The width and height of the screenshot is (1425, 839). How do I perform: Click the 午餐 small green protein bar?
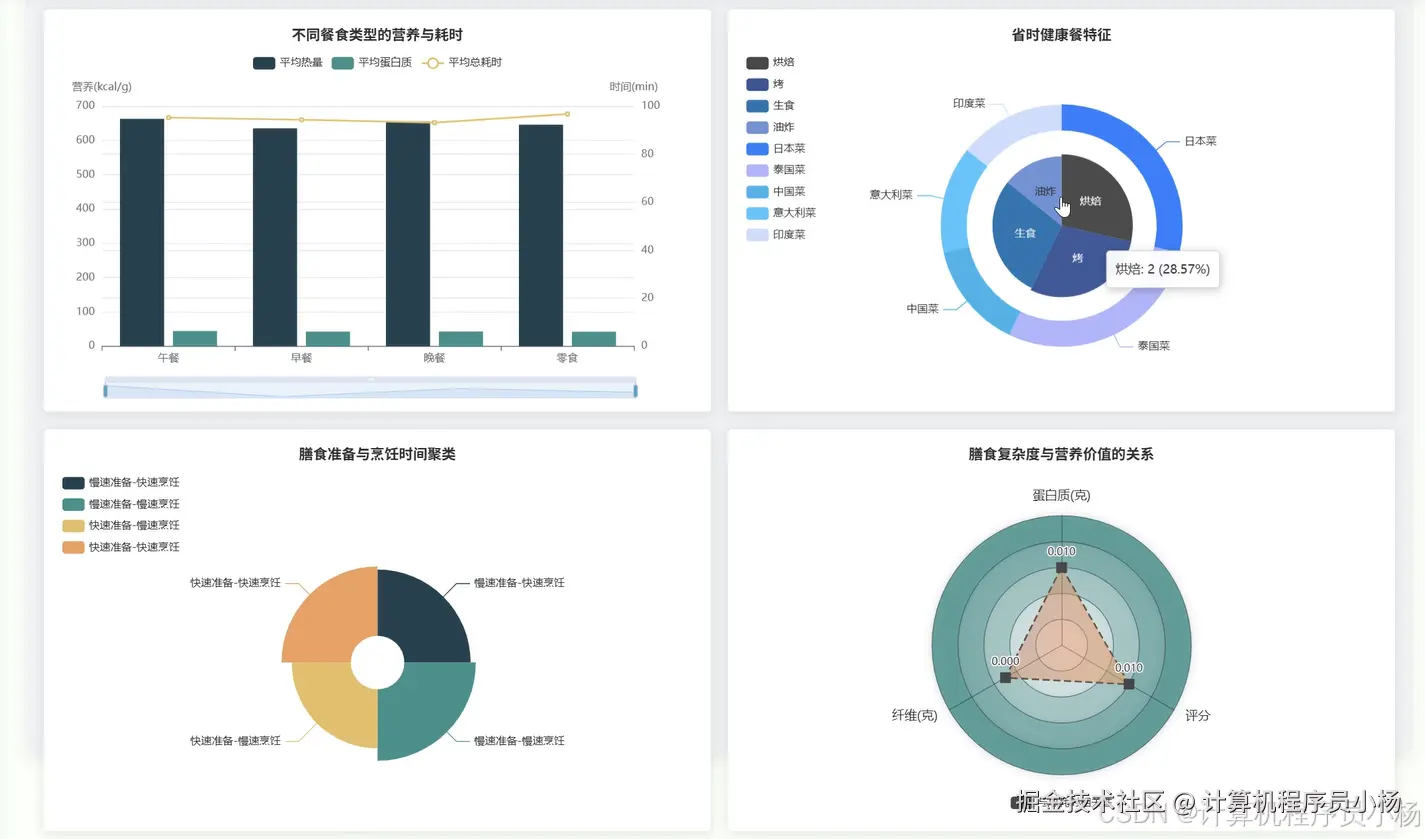click(x=195, y=338)
